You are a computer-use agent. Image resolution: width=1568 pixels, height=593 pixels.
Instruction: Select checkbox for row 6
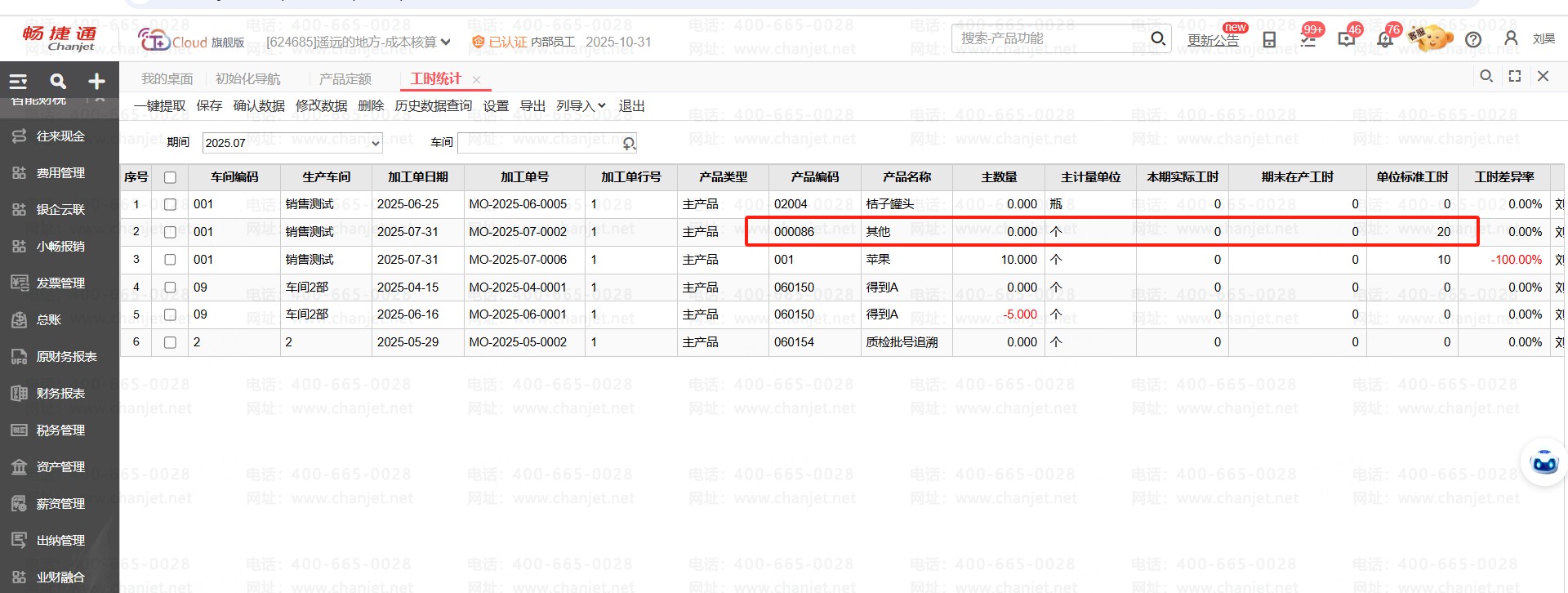170,342
